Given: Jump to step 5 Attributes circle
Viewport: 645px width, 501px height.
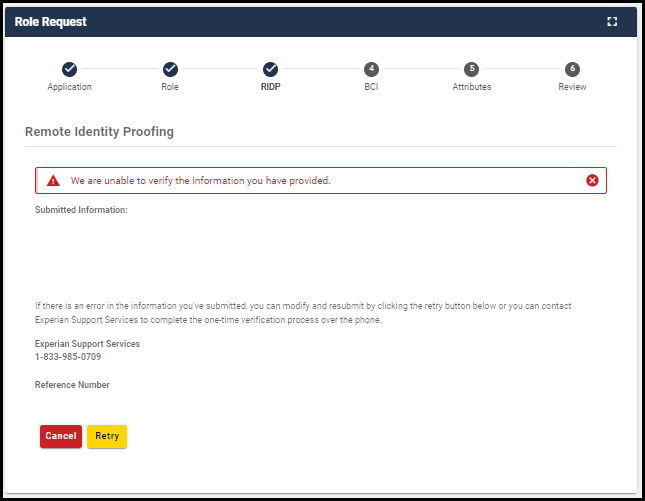Looking at the screenshot, I should [472, 69].
